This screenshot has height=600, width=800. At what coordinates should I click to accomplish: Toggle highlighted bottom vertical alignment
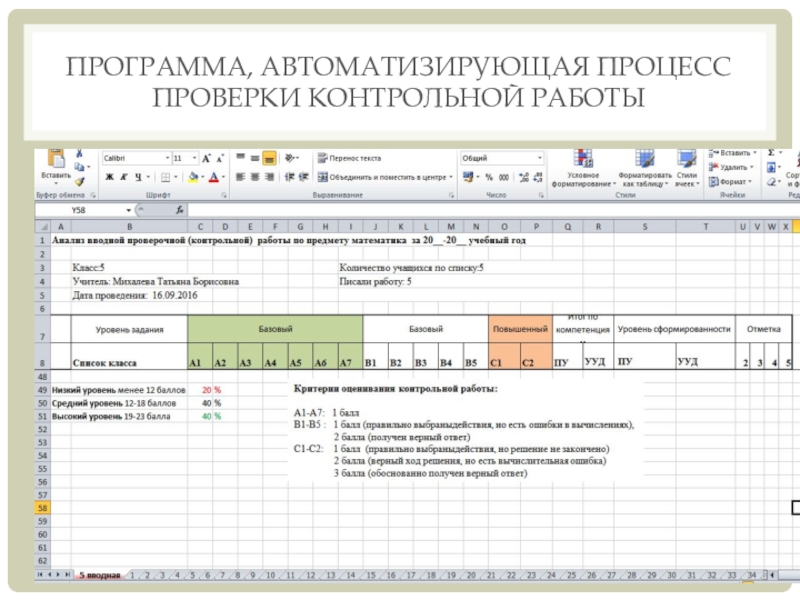pyautogui.click(x=269, y=159)
